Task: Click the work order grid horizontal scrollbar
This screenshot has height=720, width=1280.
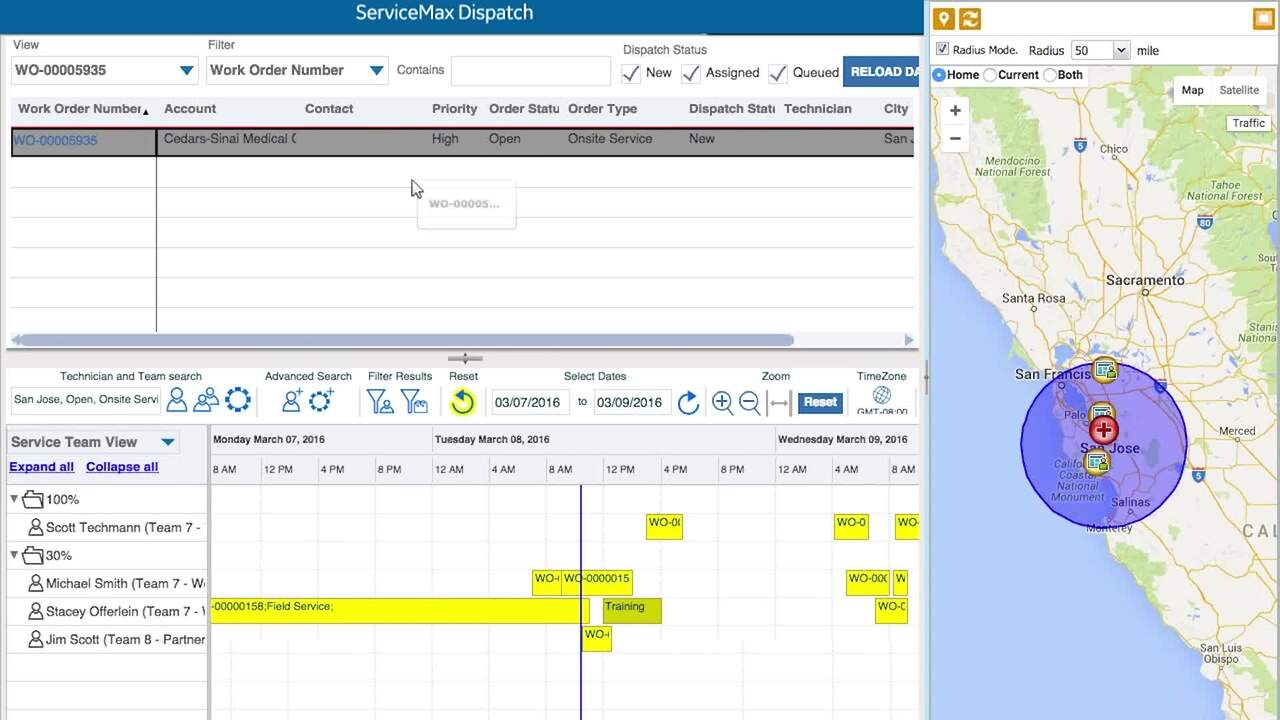Action: click(405, 340)
